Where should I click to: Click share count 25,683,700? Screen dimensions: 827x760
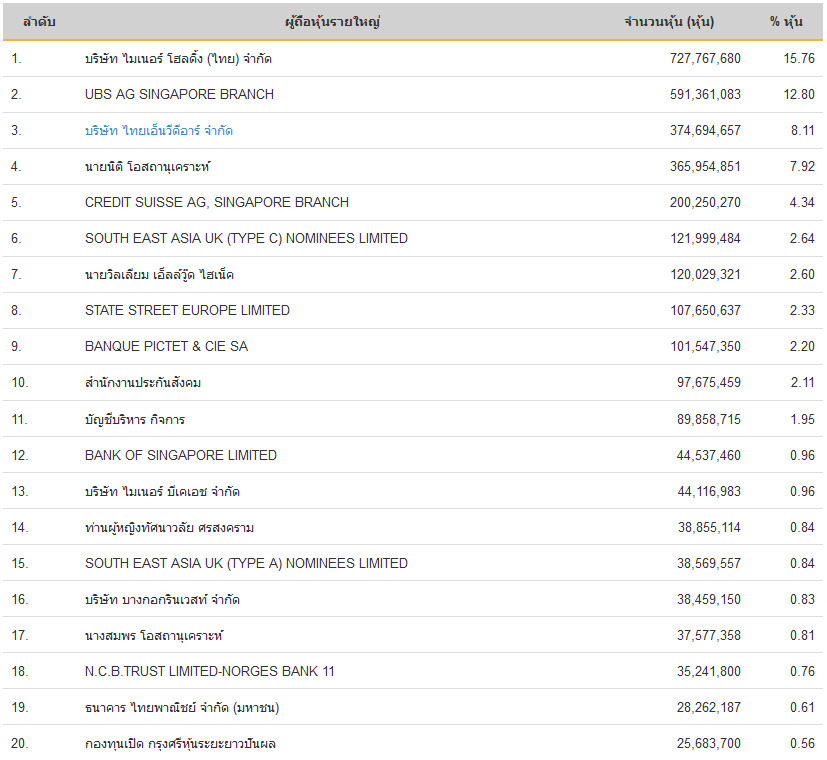pos(709,744)
